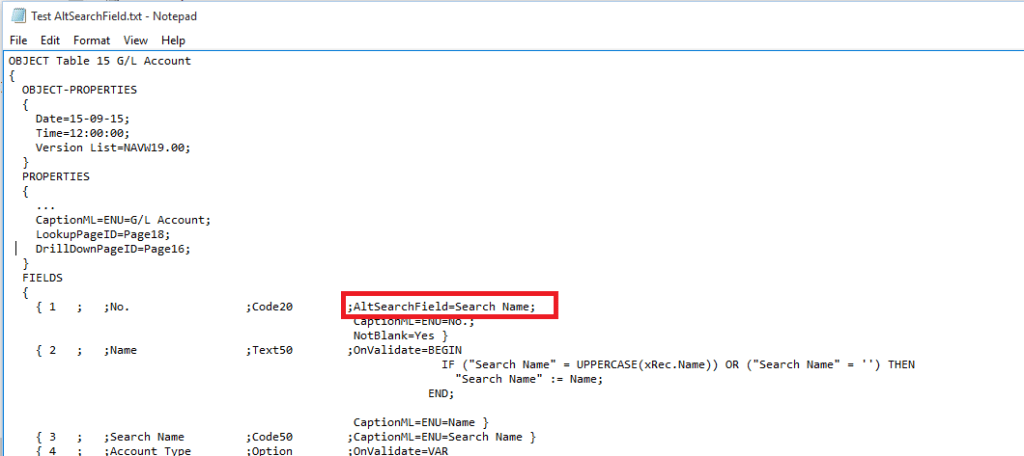Open the Edit menu

coord(50,40)
